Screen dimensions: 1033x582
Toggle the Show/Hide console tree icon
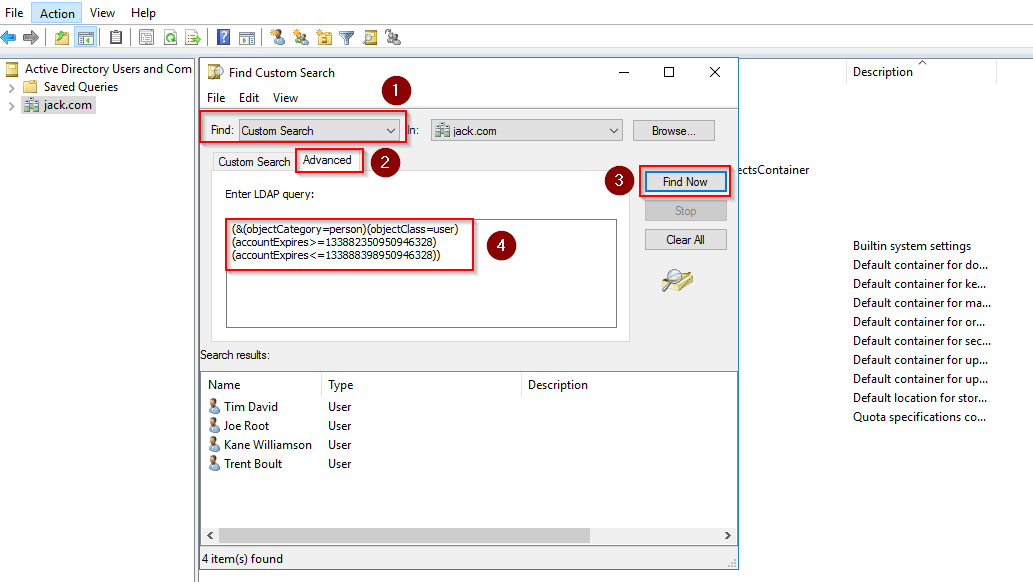(85, 37)
